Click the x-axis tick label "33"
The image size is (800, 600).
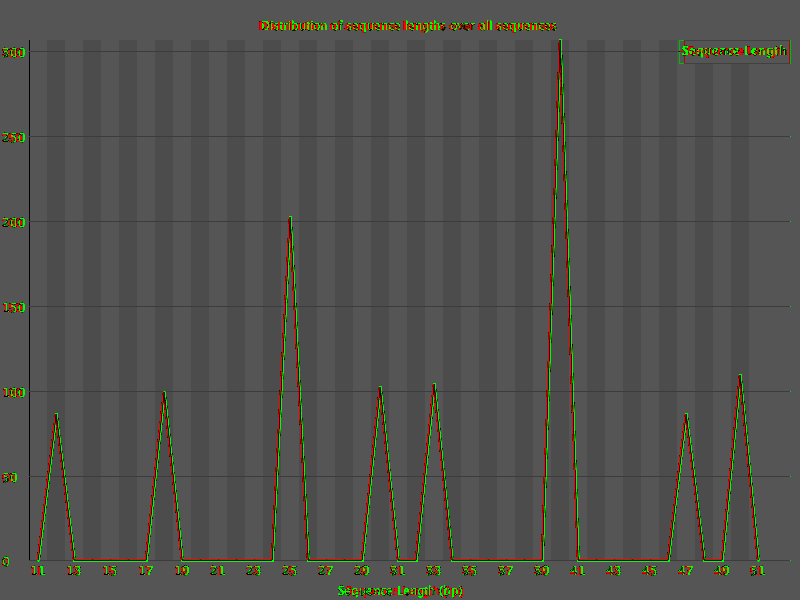click(434, 570)
